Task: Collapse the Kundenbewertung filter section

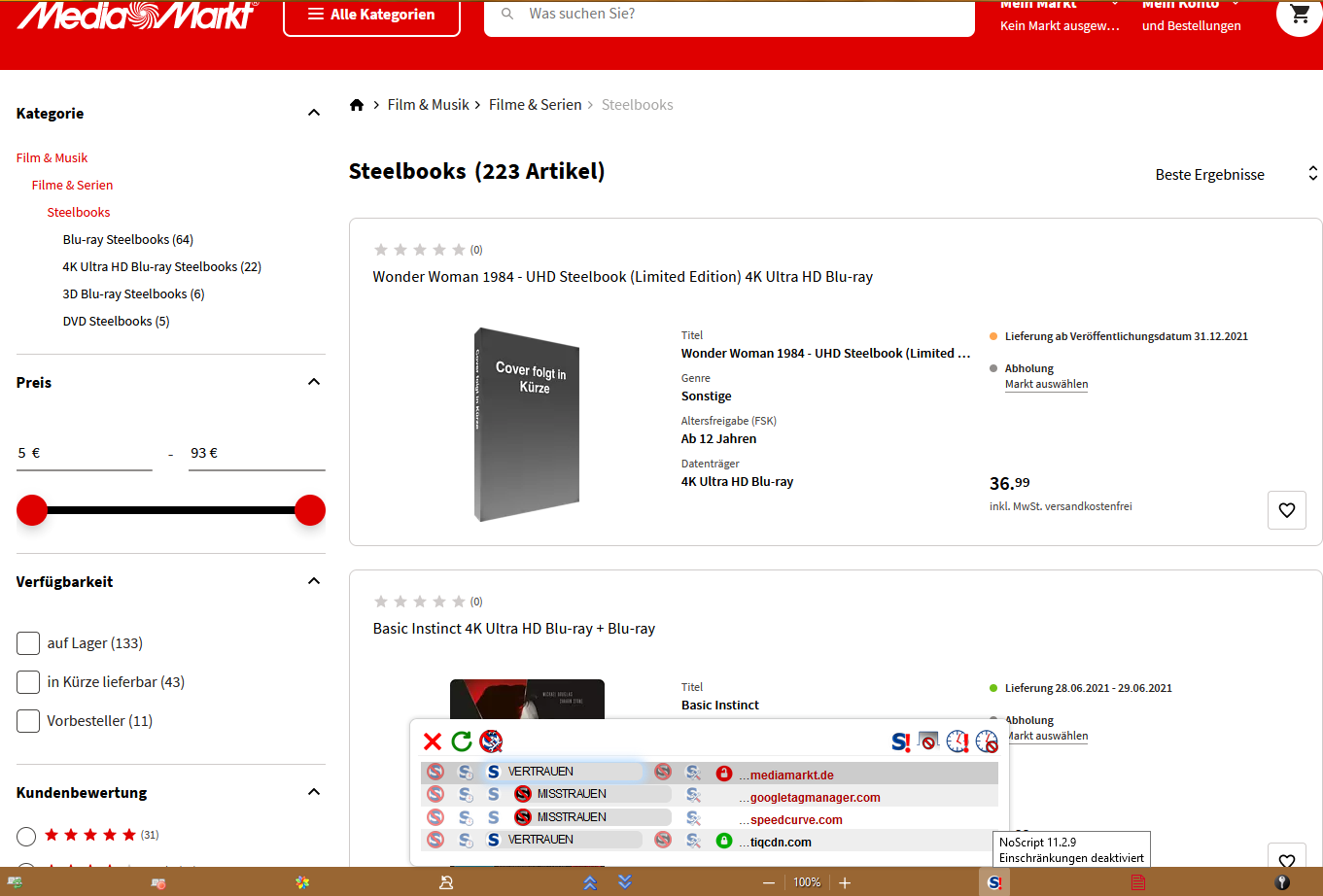Action: coord(314,792)
